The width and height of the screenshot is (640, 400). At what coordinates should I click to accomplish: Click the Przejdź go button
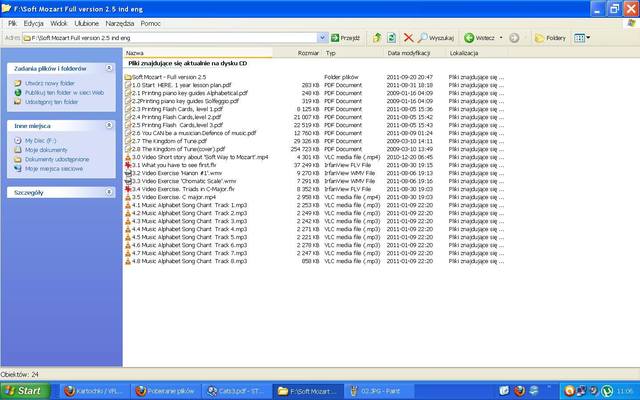pos(346,38)
